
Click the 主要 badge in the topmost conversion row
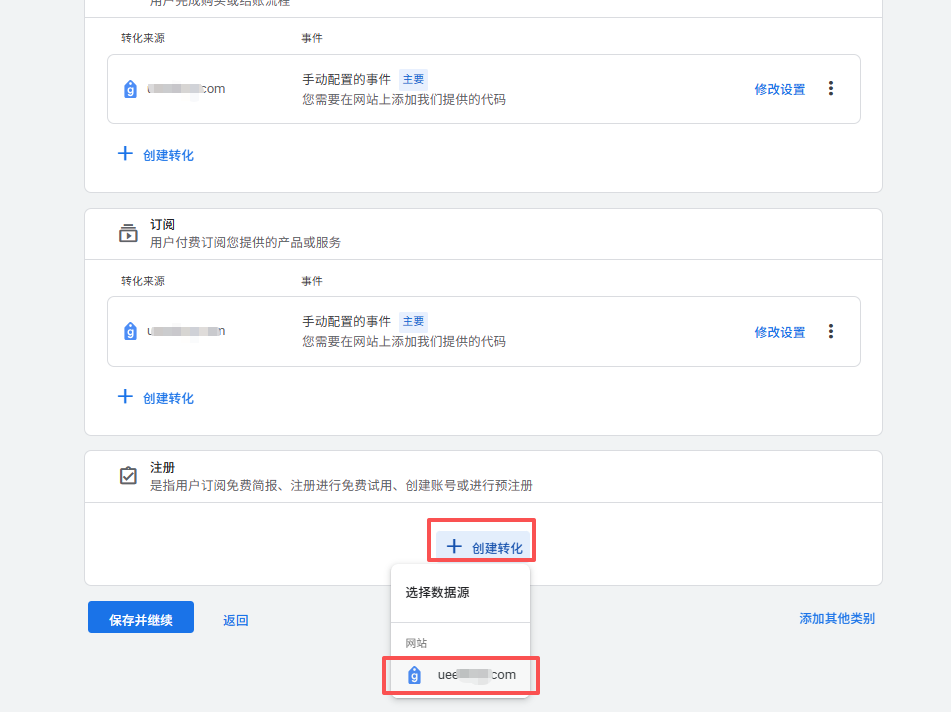[x=413, y=78]
